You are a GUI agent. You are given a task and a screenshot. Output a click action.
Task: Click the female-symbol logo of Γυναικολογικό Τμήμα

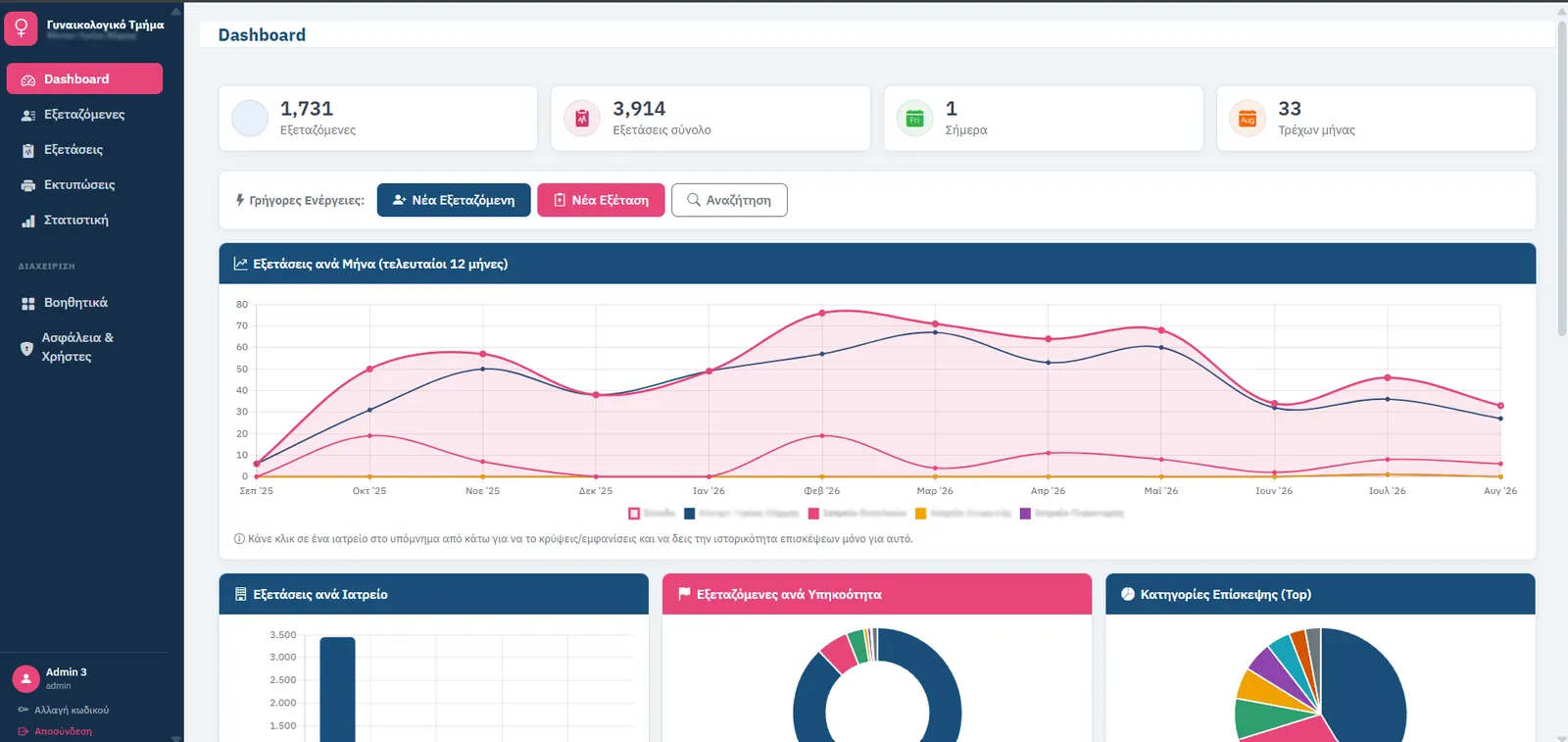21,28
